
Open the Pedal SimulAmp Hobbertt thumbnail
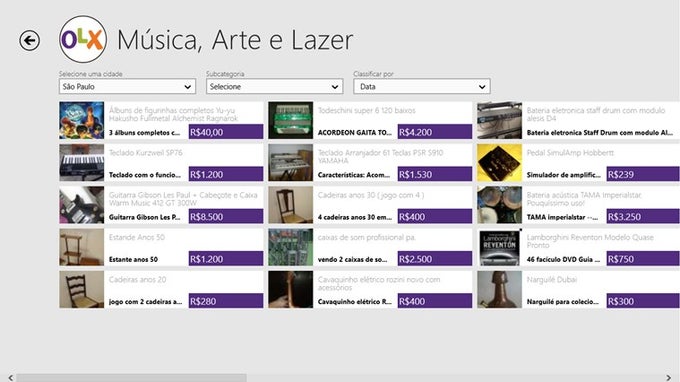click(500, 163)
